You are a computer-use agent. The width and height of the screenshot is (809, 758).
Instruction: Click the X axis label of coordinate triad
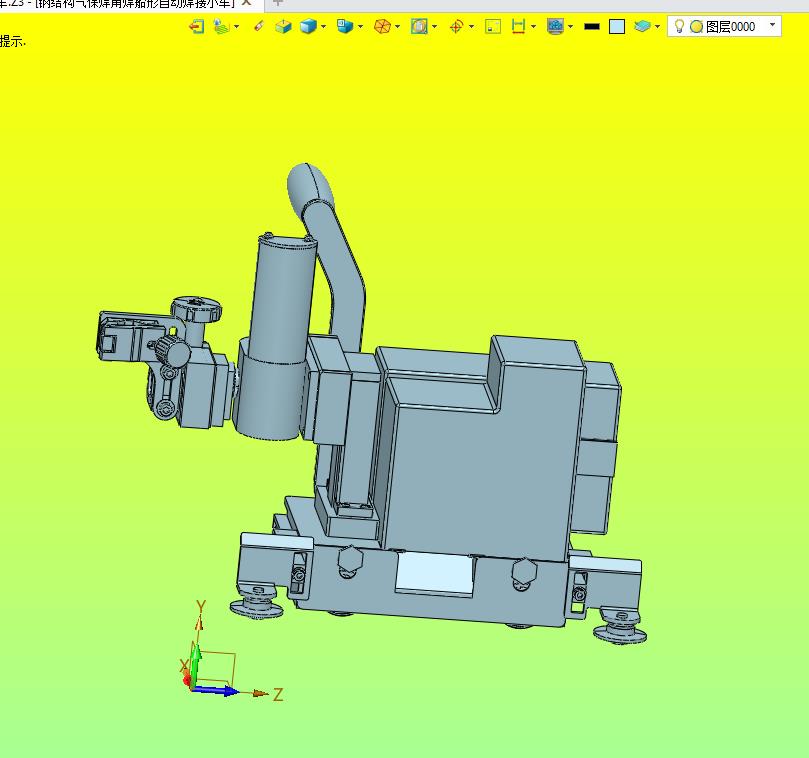click(183, 666)
